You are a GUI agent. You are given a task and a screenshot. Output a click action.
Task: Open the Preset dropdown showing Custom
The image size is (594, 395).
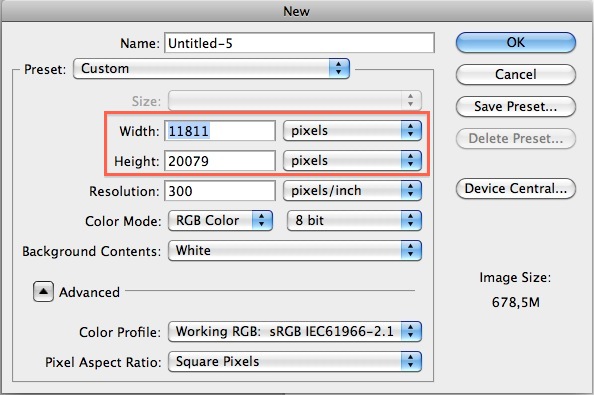pyautogui.click(x=211, y=69)
